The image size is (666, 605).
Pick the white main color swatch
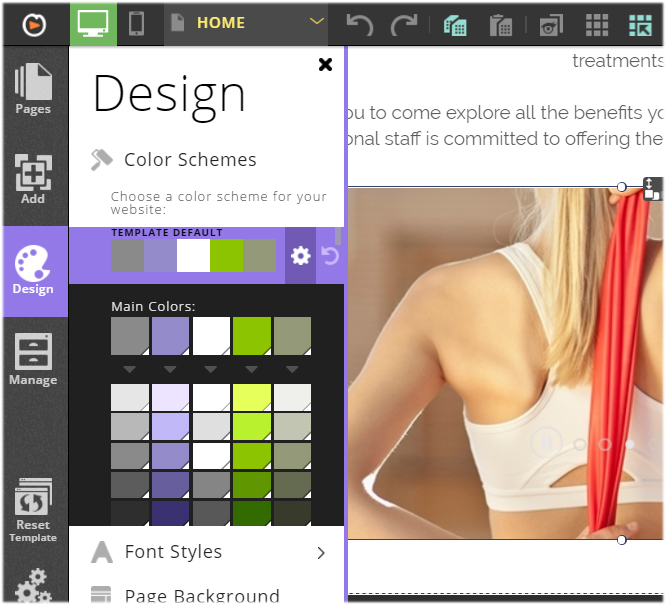211,336
